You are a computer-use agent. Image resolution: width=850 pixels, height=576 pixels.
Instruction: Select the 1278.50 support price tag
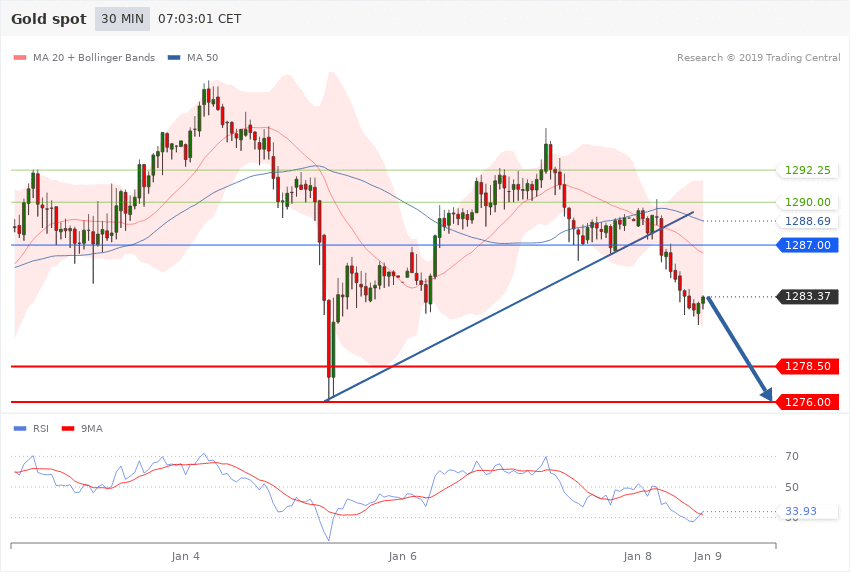(x=808, y=366)
